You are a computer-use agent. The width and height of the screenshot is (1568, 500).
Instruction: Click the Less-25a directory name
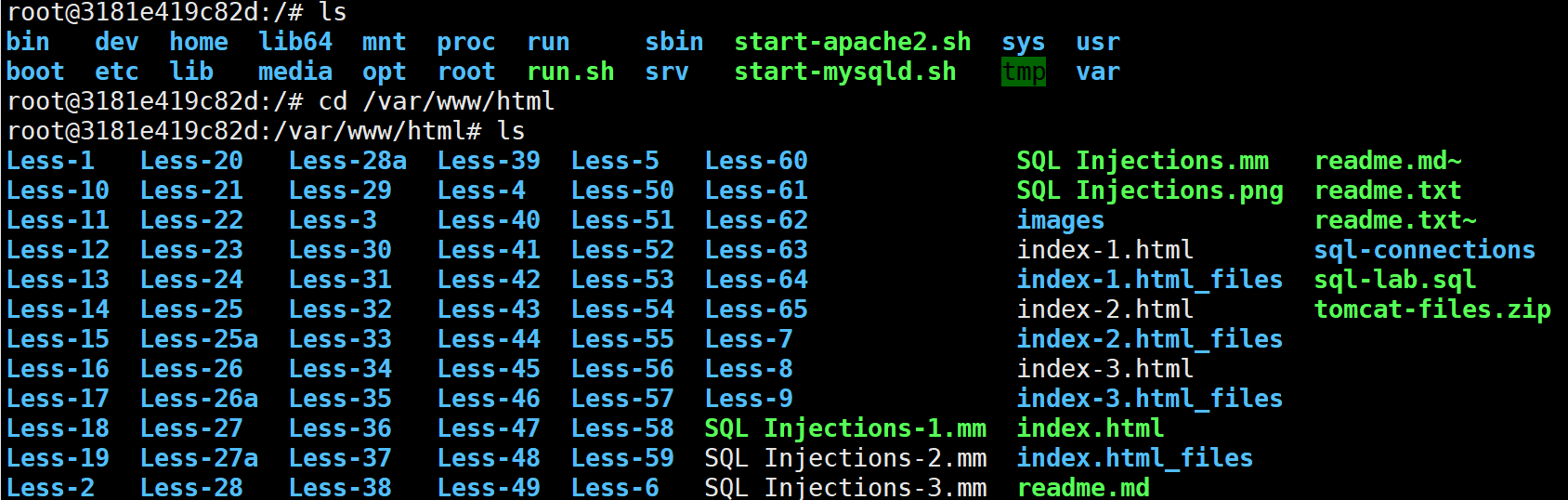coord(199,339)
